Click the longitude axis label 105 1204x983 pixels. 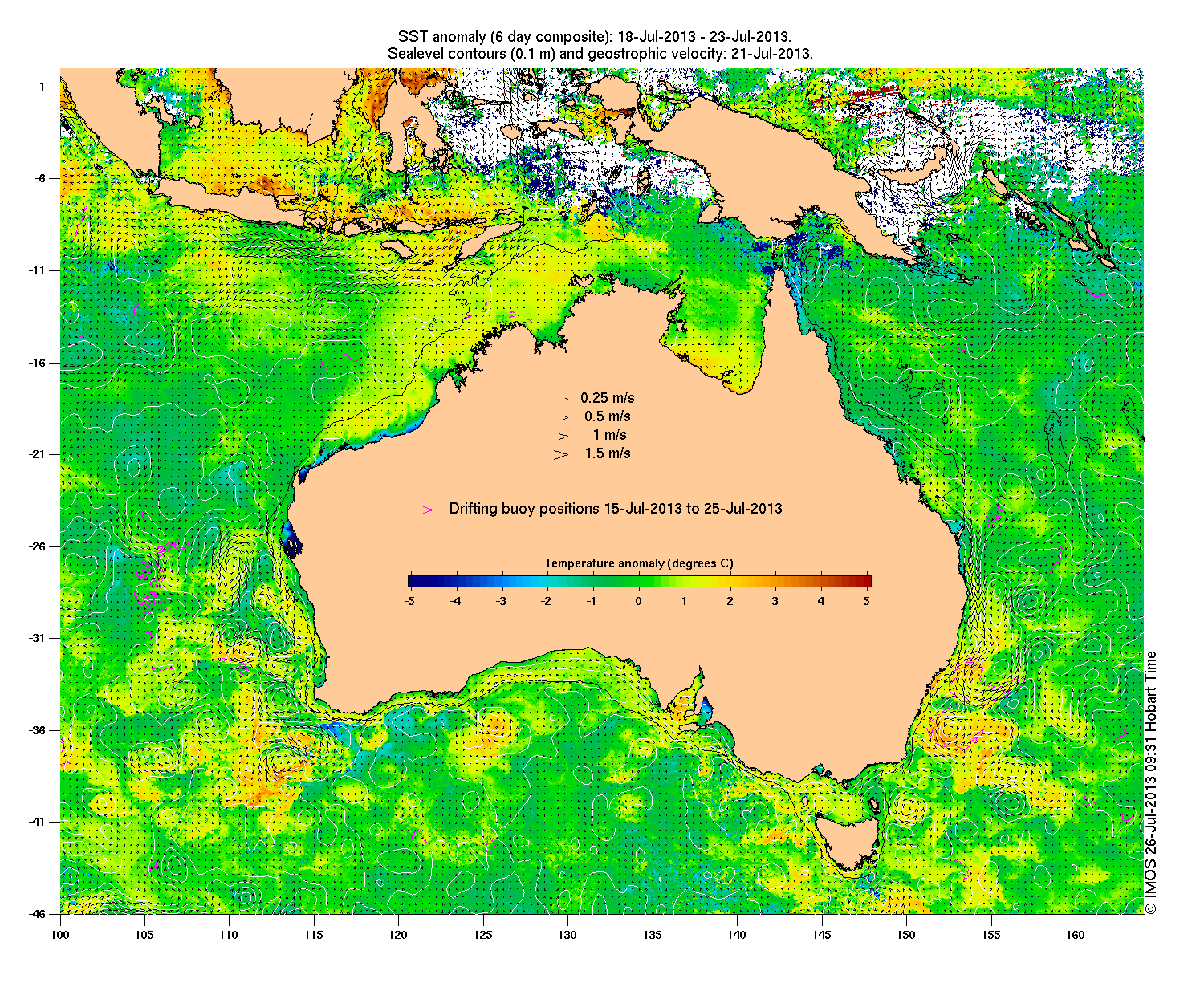point(144,935)
